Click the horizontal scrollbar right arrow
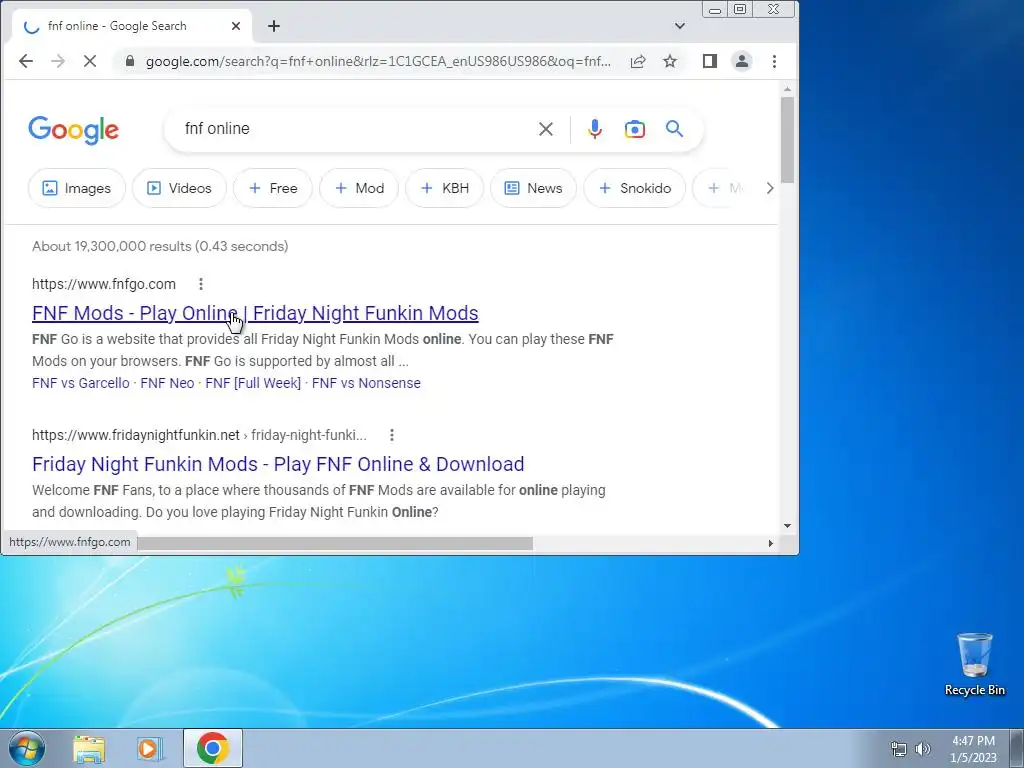Screen dimensions: 1024x768 771,543
